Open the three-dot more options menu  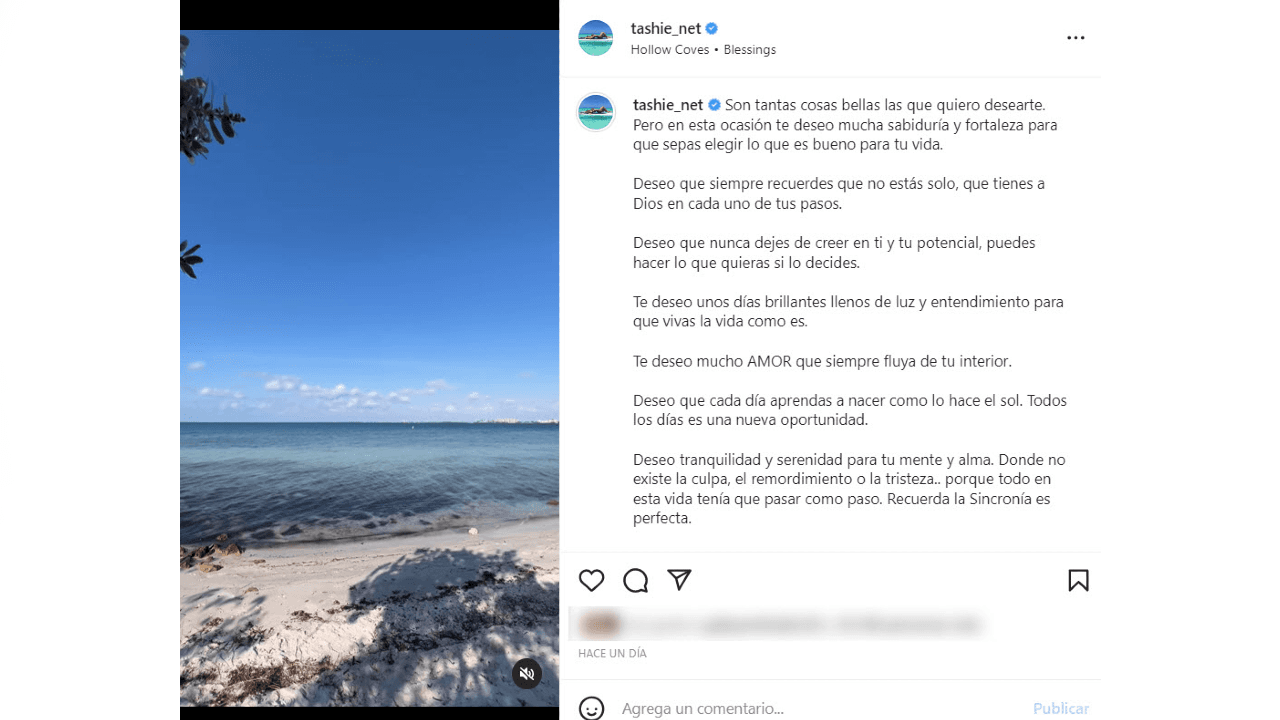[1076, 38]
